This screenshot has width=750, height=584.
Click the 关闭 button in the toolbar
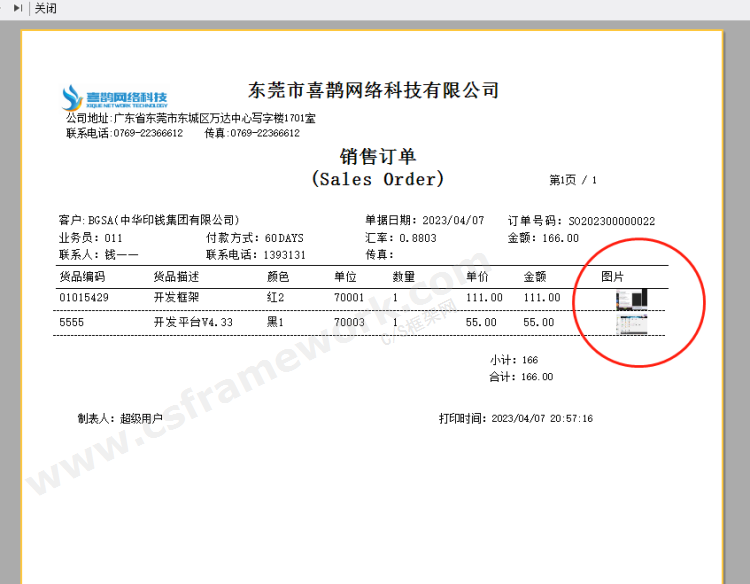(46, 8)
